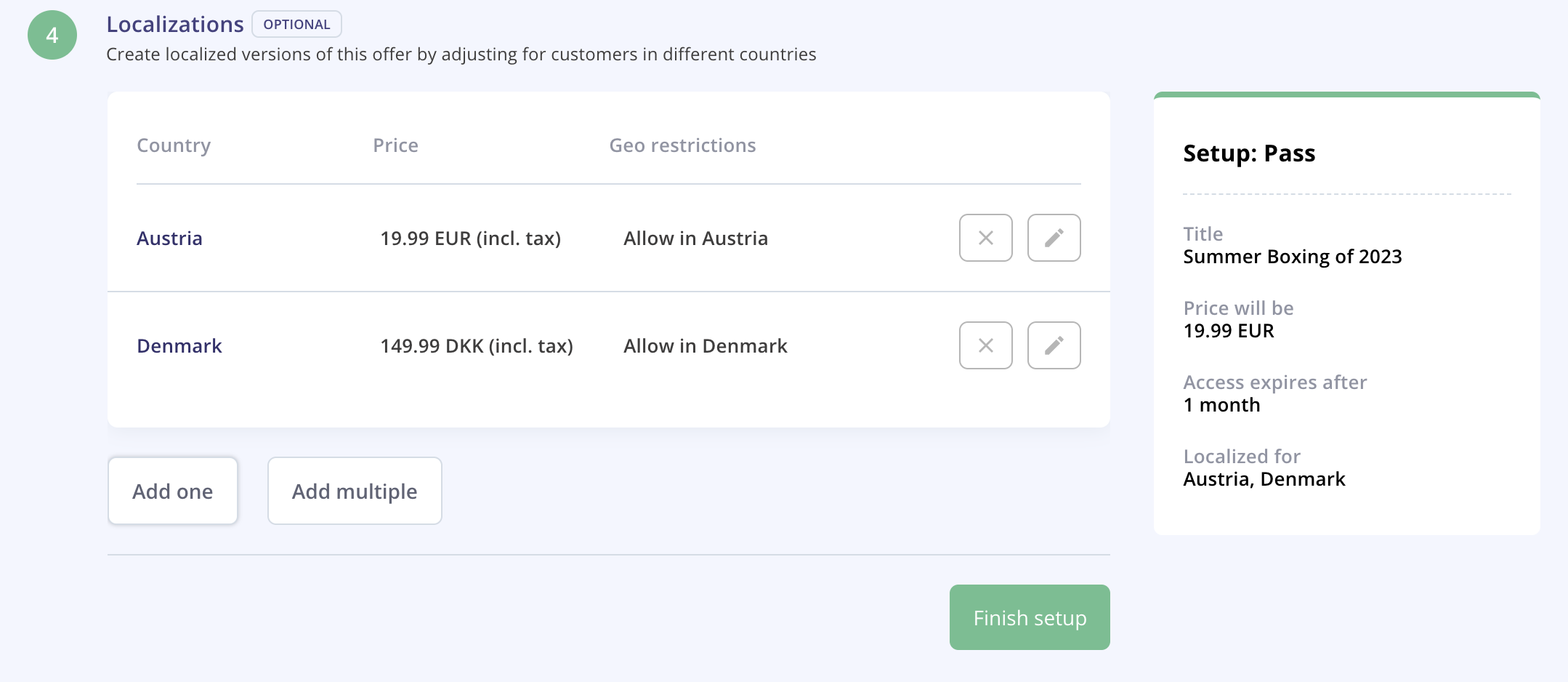Click the Add one button

pyautogui.click(x=173, y=491)
